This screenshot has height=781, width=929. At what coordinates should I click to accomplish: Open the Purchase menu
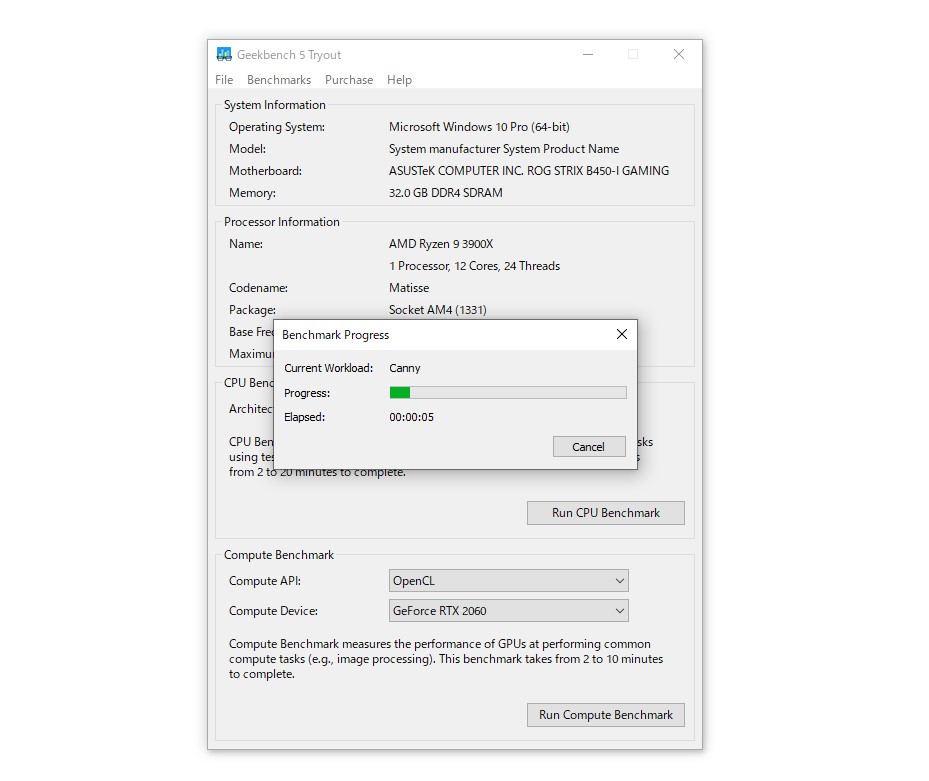(348, 80)
